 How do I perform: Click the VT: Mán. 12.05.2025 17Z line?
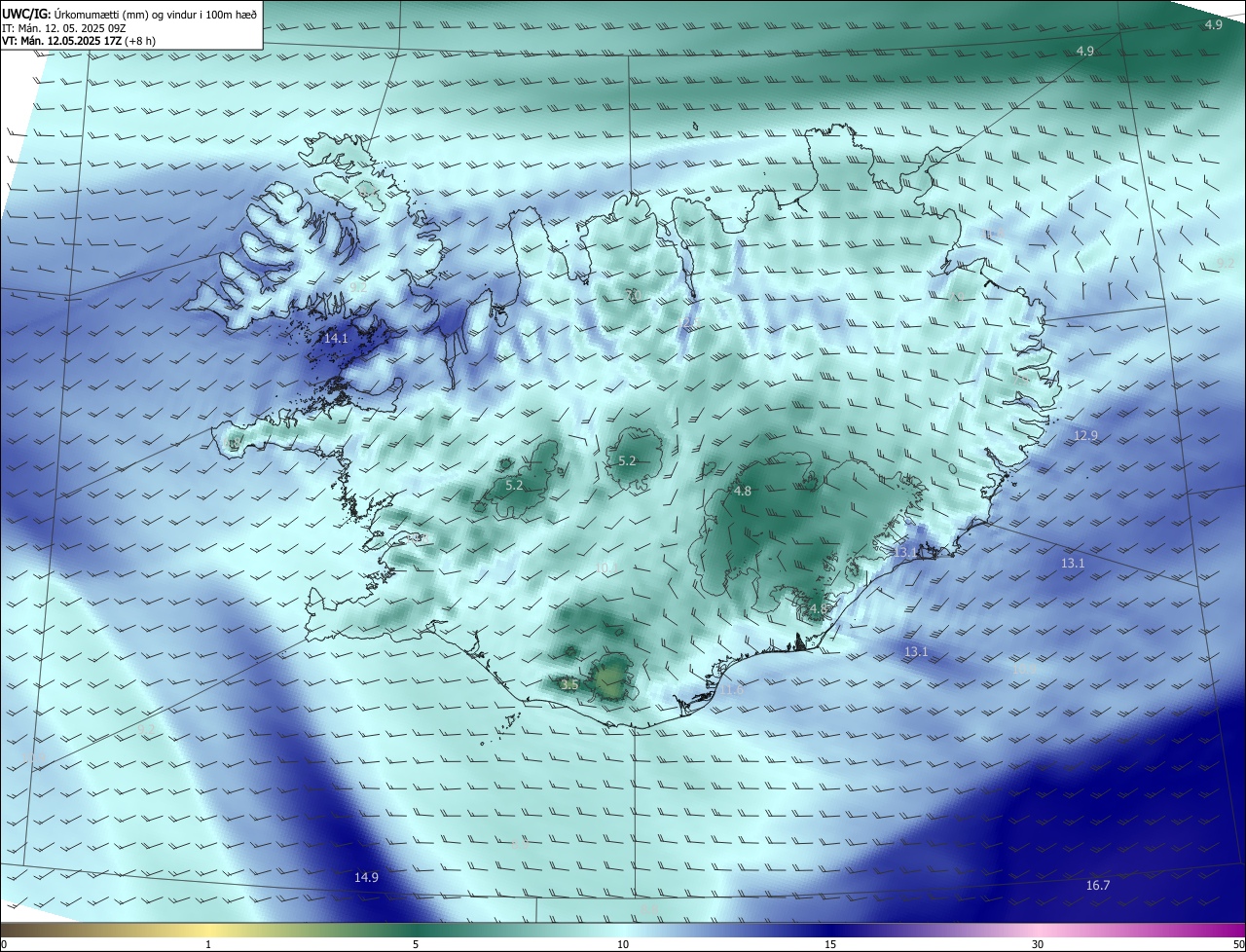pos(78,41)
